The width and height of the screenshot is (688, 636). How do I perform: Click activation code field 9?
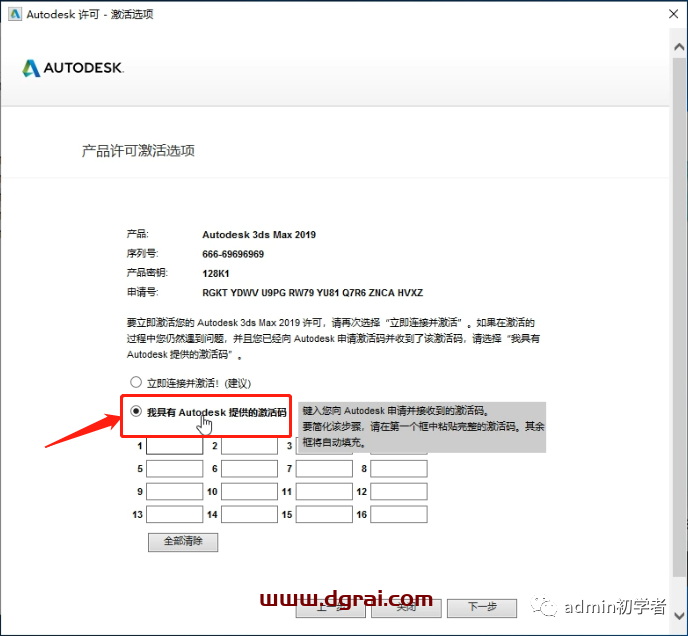click(x=175, y=492)
